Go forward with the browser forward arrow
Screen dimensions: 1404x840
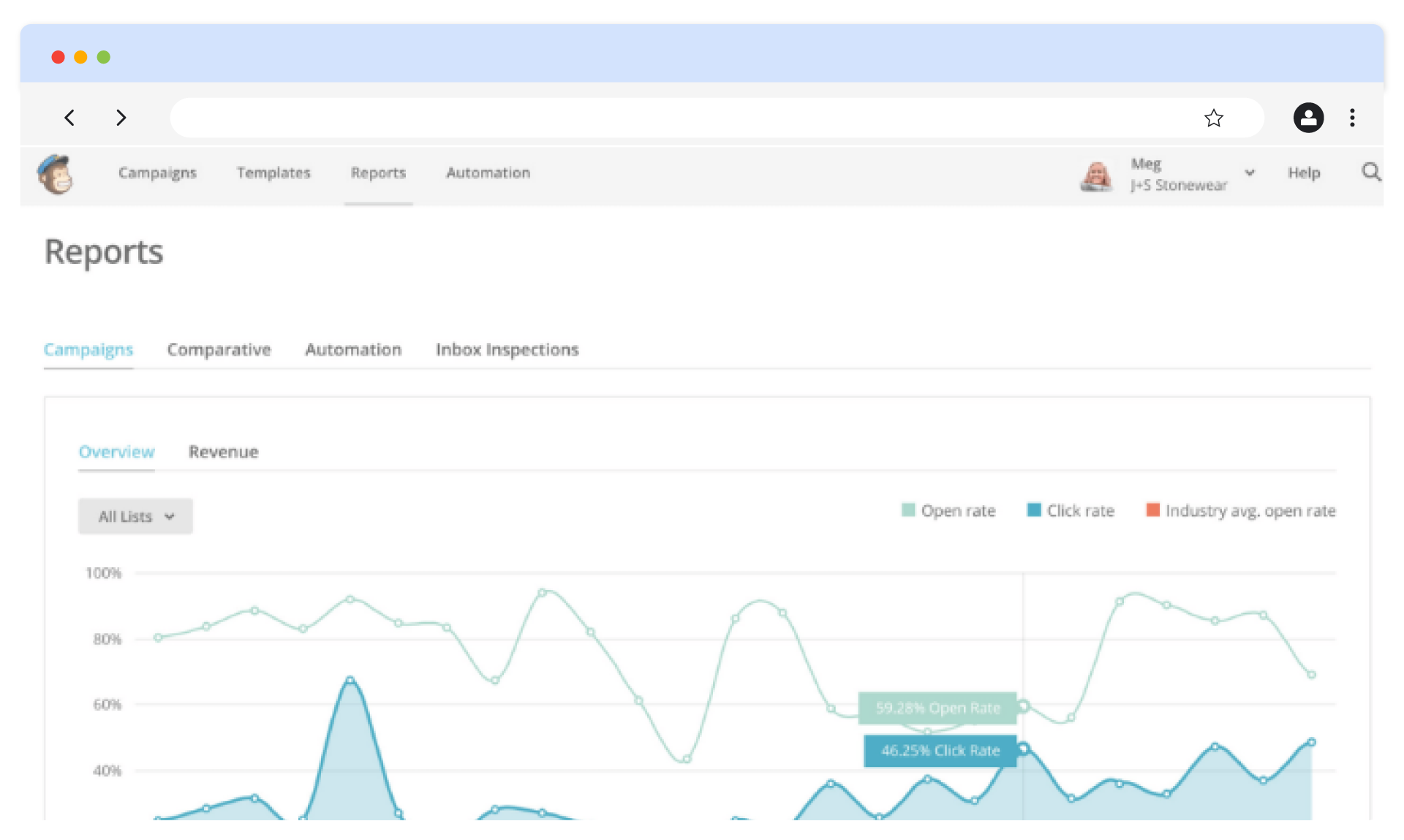tap(121, 118)
